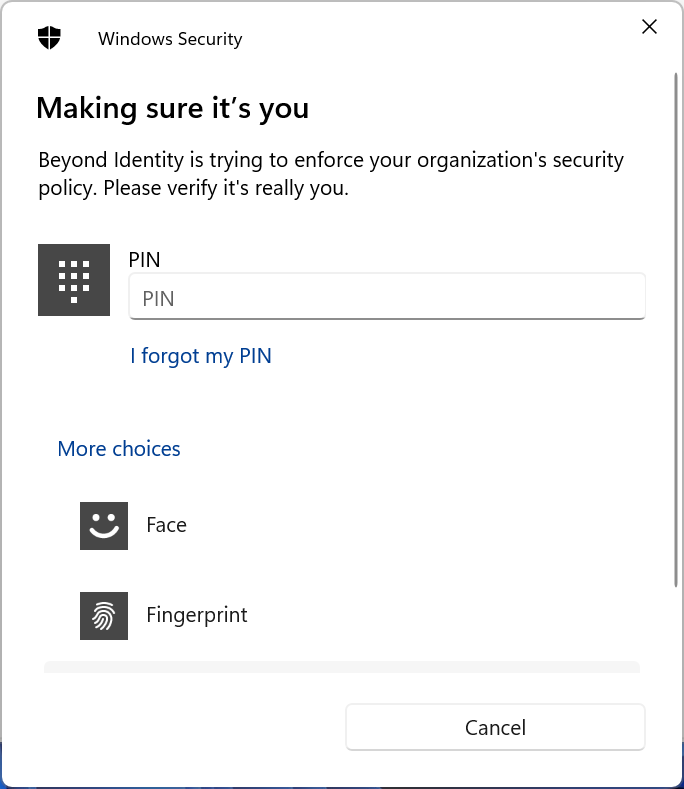
Task: Click the Beyond Identity policy description text
Action: [x=330, y=174]
